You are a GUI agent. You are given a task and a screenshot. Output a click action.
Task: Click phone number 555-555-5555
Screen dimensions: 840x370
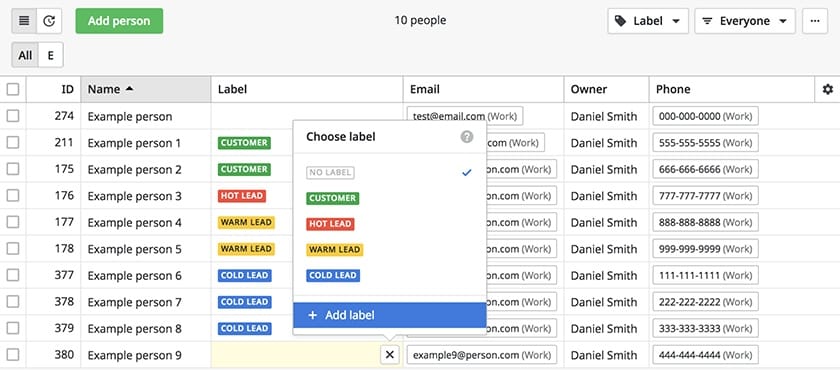point(706,143)
